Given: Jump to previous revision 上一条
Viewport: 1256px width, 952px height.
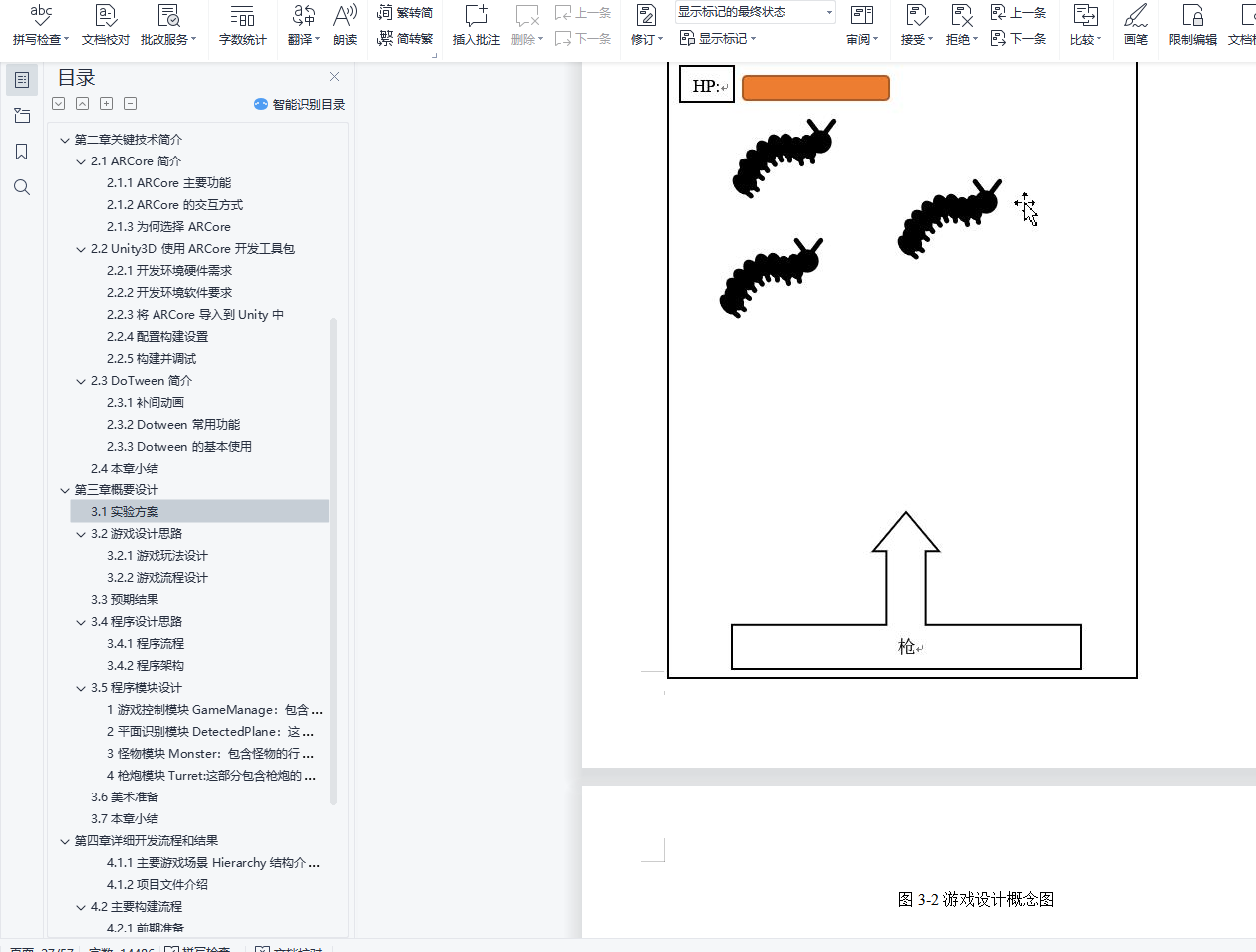Looking at the screenshot, I should pyautogui.click(x=1019, y=13).
